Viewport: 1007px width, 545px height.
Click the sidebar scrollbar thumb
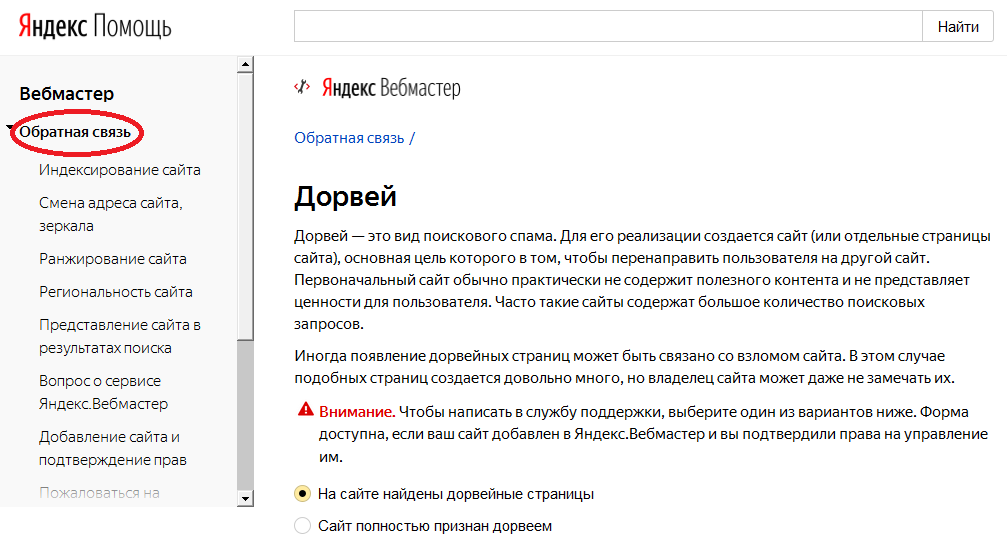(x=245, y=206)
